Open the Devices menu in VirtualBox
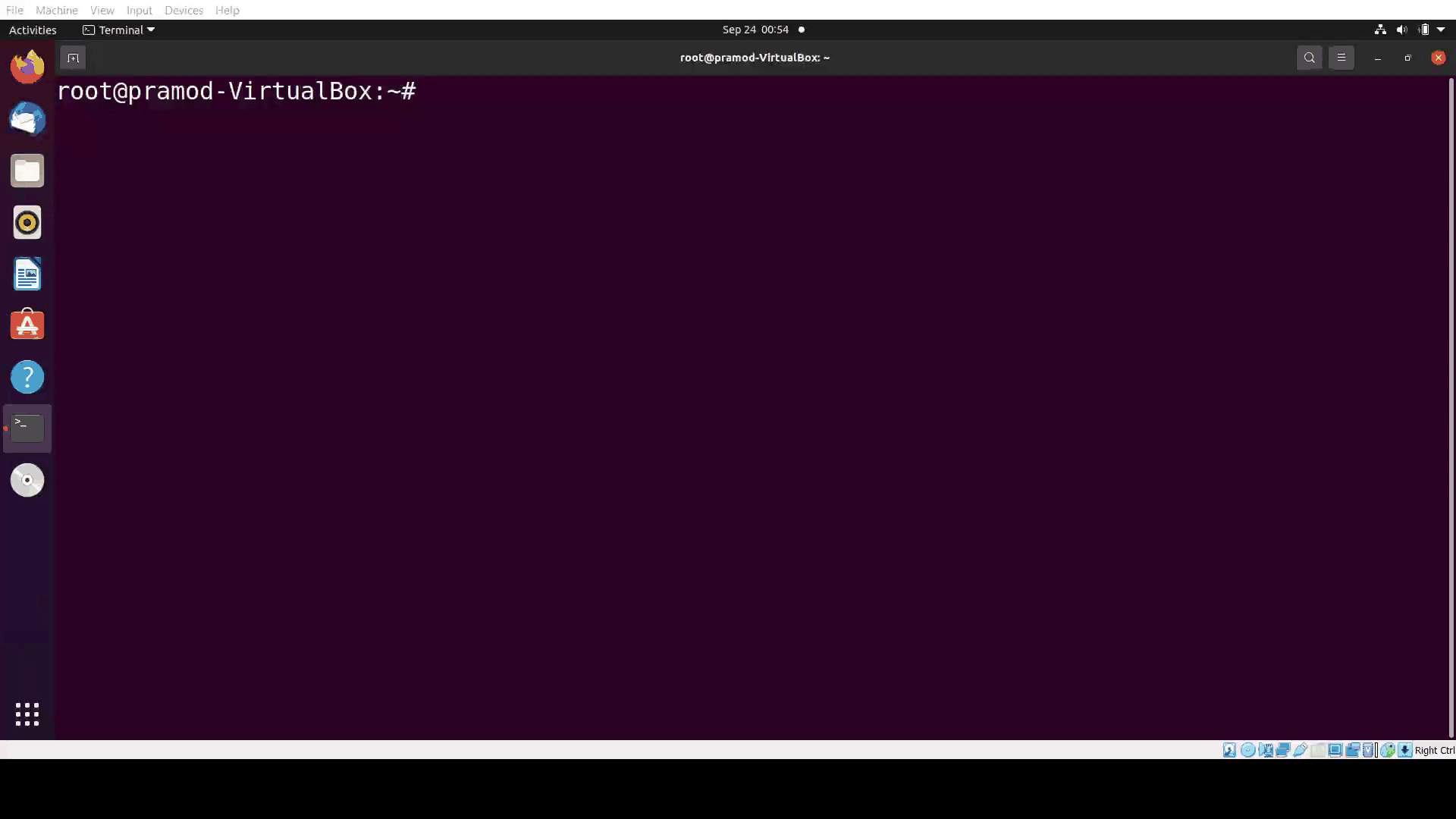 pyautogui.click(x=184, y=10)
